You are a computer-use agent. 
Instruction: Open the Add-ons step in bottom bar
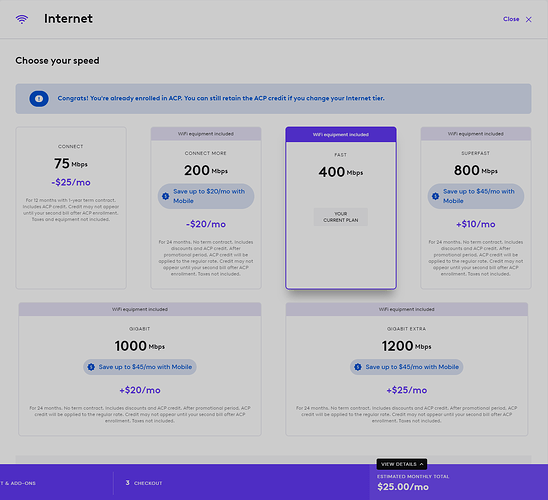click(x=18, y=483)
